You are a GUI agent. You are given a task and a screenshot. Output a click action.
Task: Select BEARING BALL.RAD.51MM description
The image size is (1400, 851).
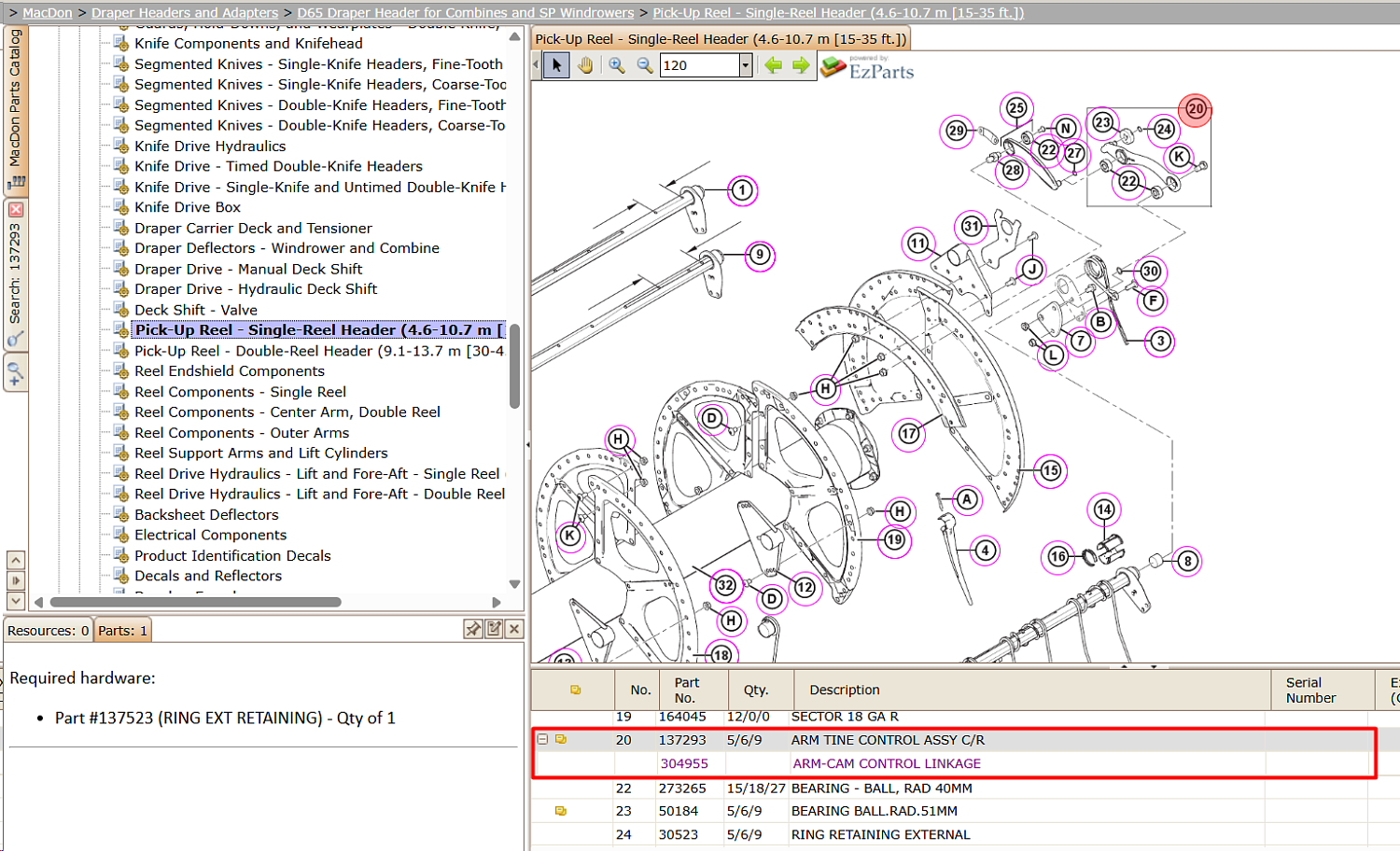click(x=875, y=811)
